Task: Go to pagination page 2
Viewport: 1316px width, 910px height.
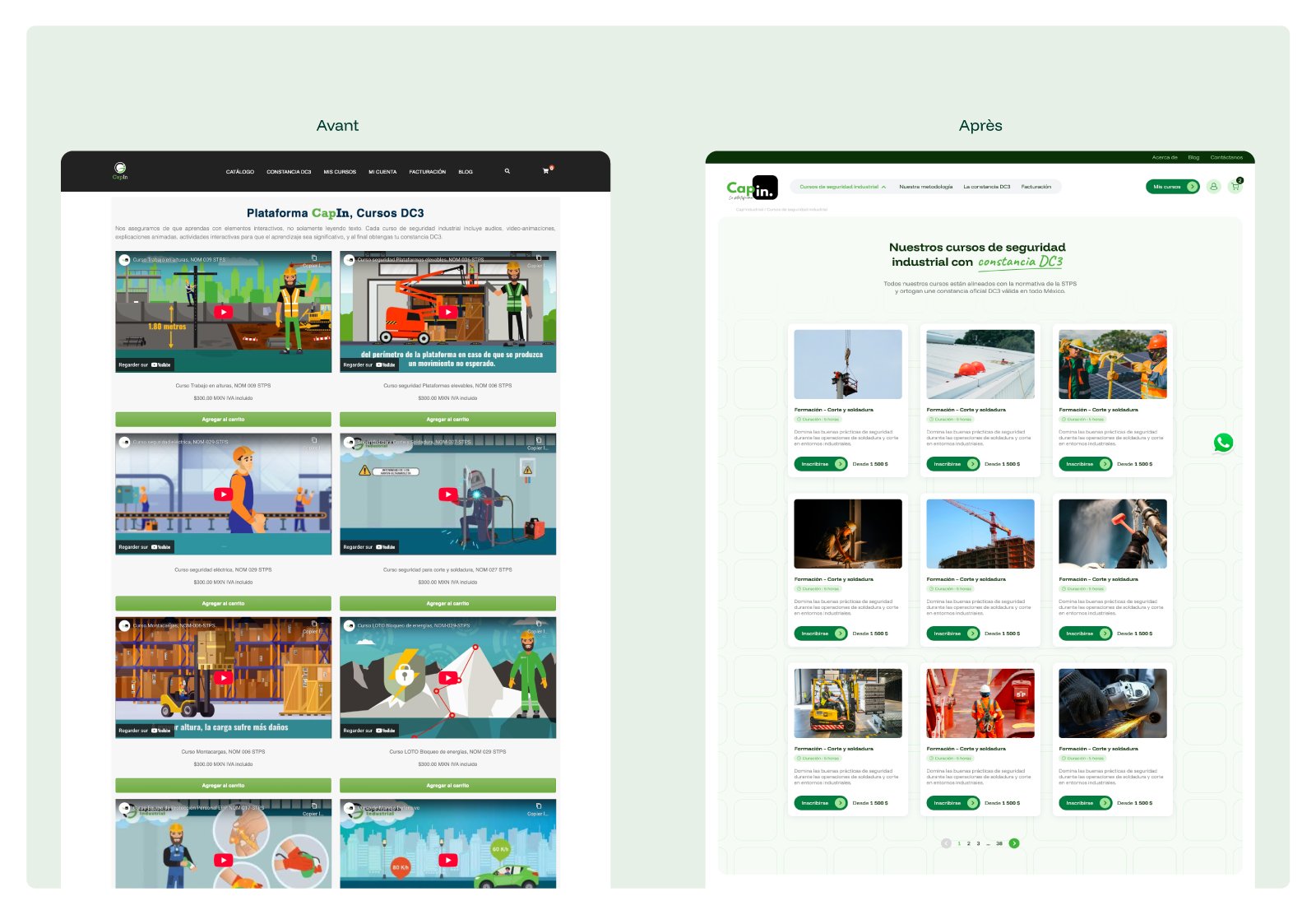Action: [x=969, y=843]
